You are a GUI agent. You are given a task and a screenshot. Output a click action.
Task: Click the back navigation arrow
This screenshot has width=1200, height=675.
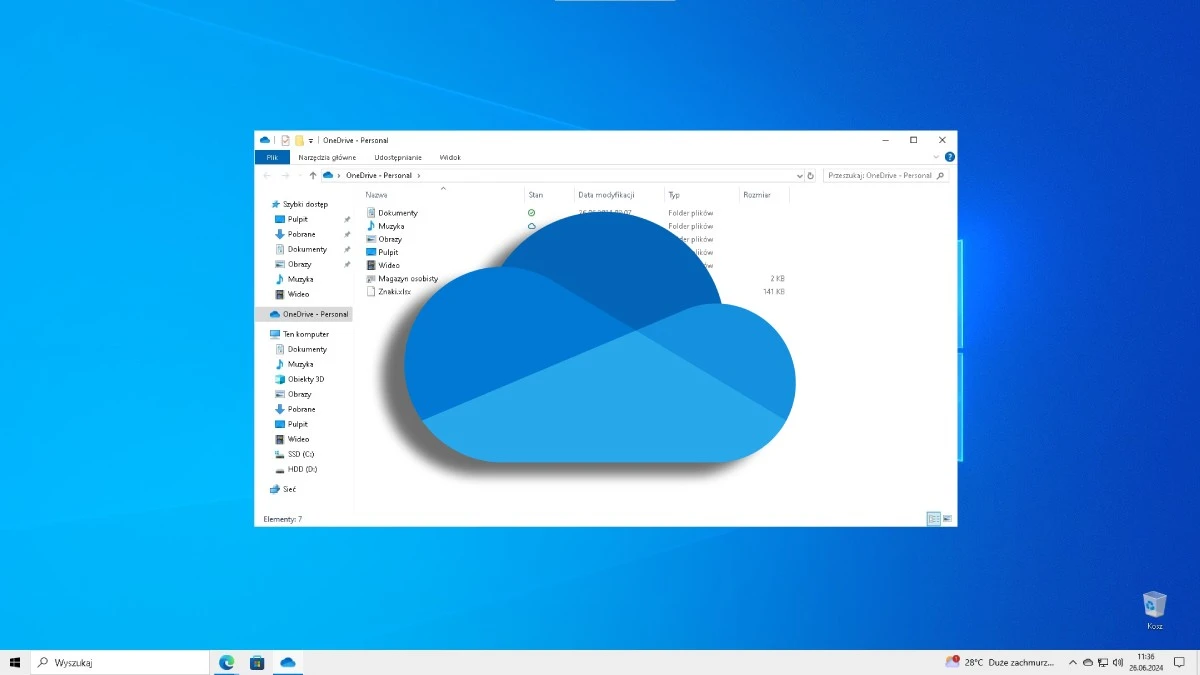266,175
